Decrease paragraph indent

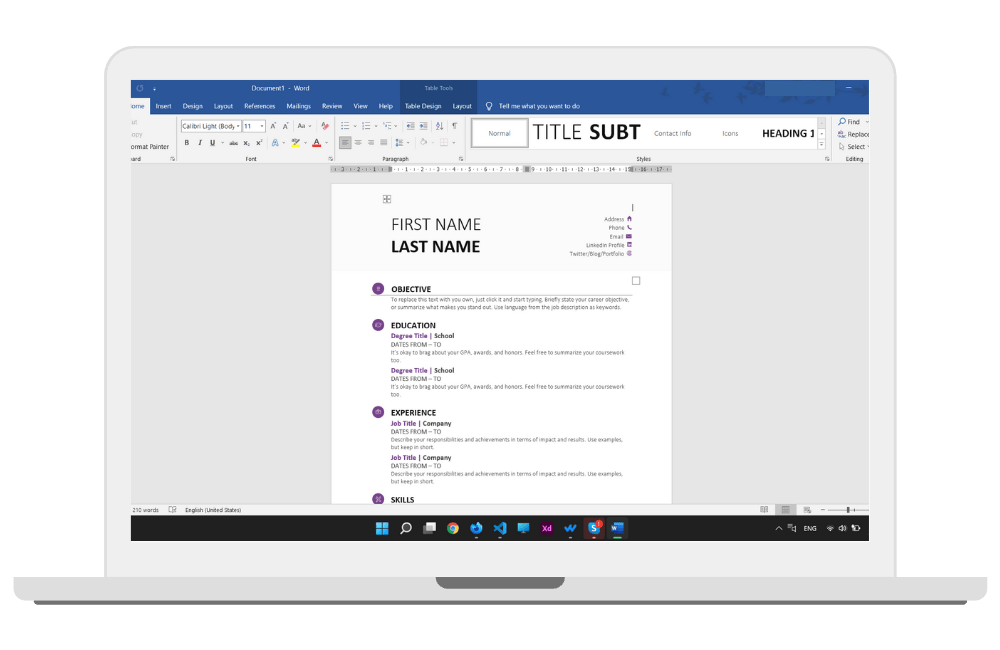(411, 126)
